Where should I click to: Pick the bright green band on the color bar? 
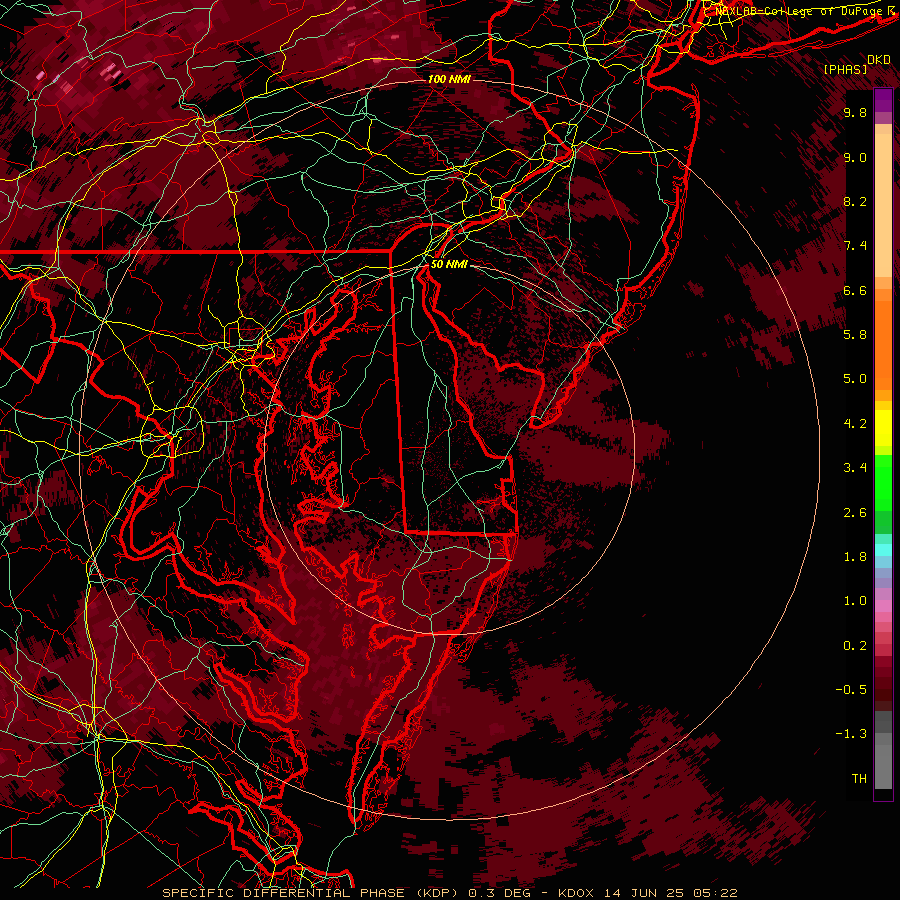[883, 482]
